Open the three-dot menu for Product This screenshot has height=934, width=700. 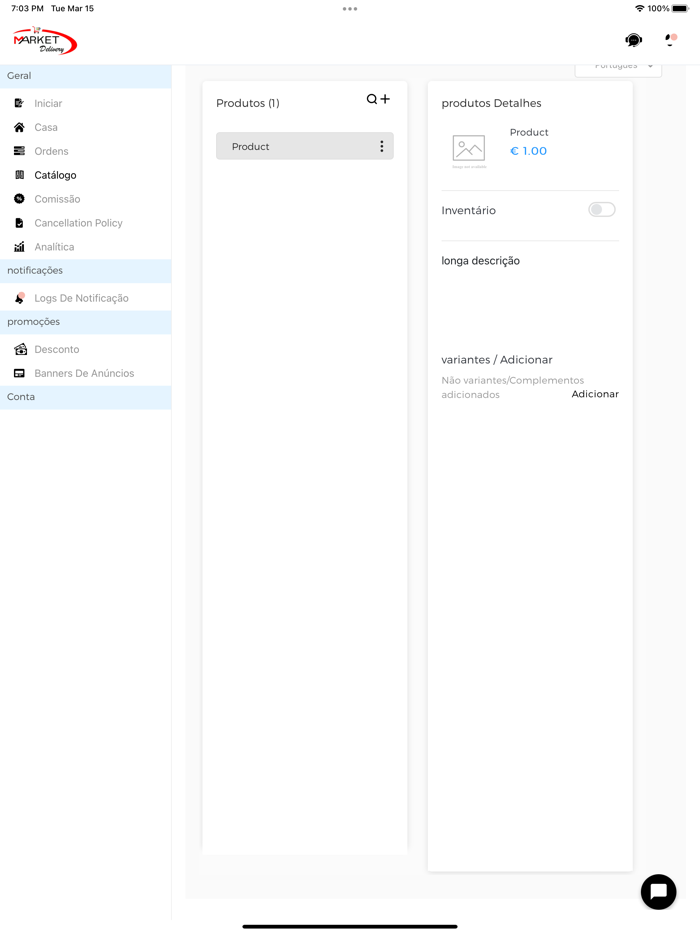(381, 146)
